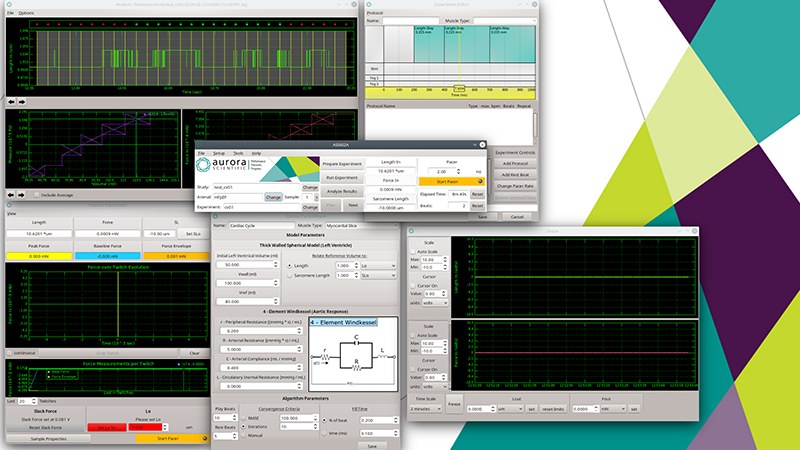Viewport: 800px width, 450px height.
Task: Open the Options menu in the analysis window
Action: coord(26,13)
